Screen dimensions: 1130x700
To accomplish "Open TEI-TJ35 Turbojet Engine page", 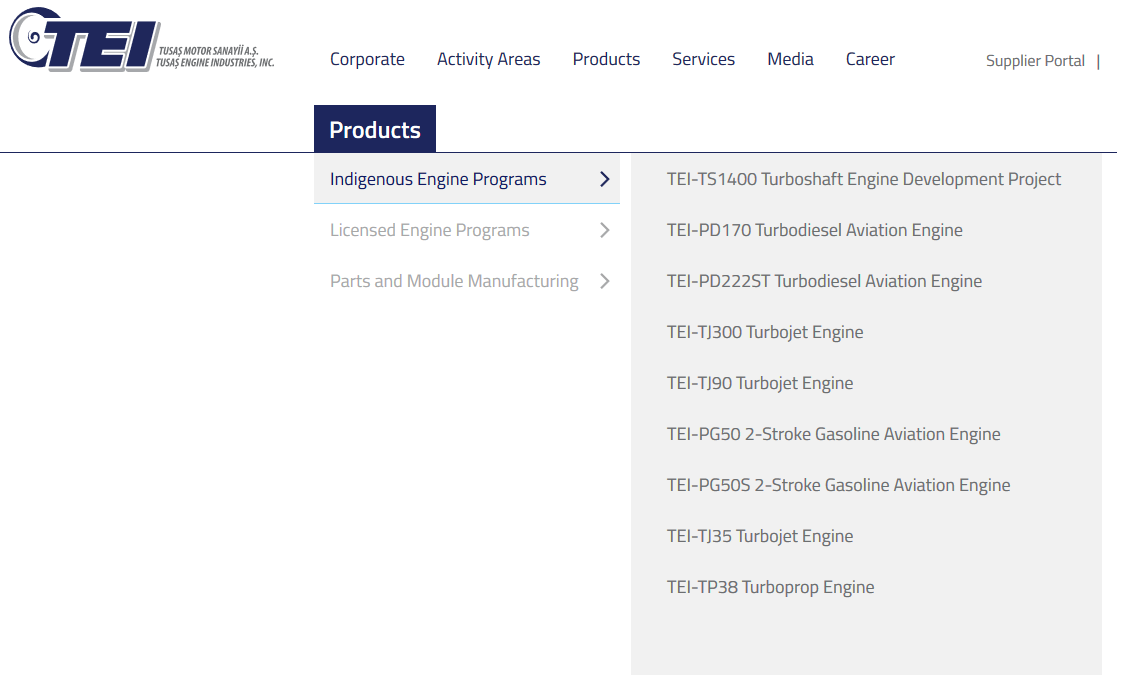I will 760,536.
